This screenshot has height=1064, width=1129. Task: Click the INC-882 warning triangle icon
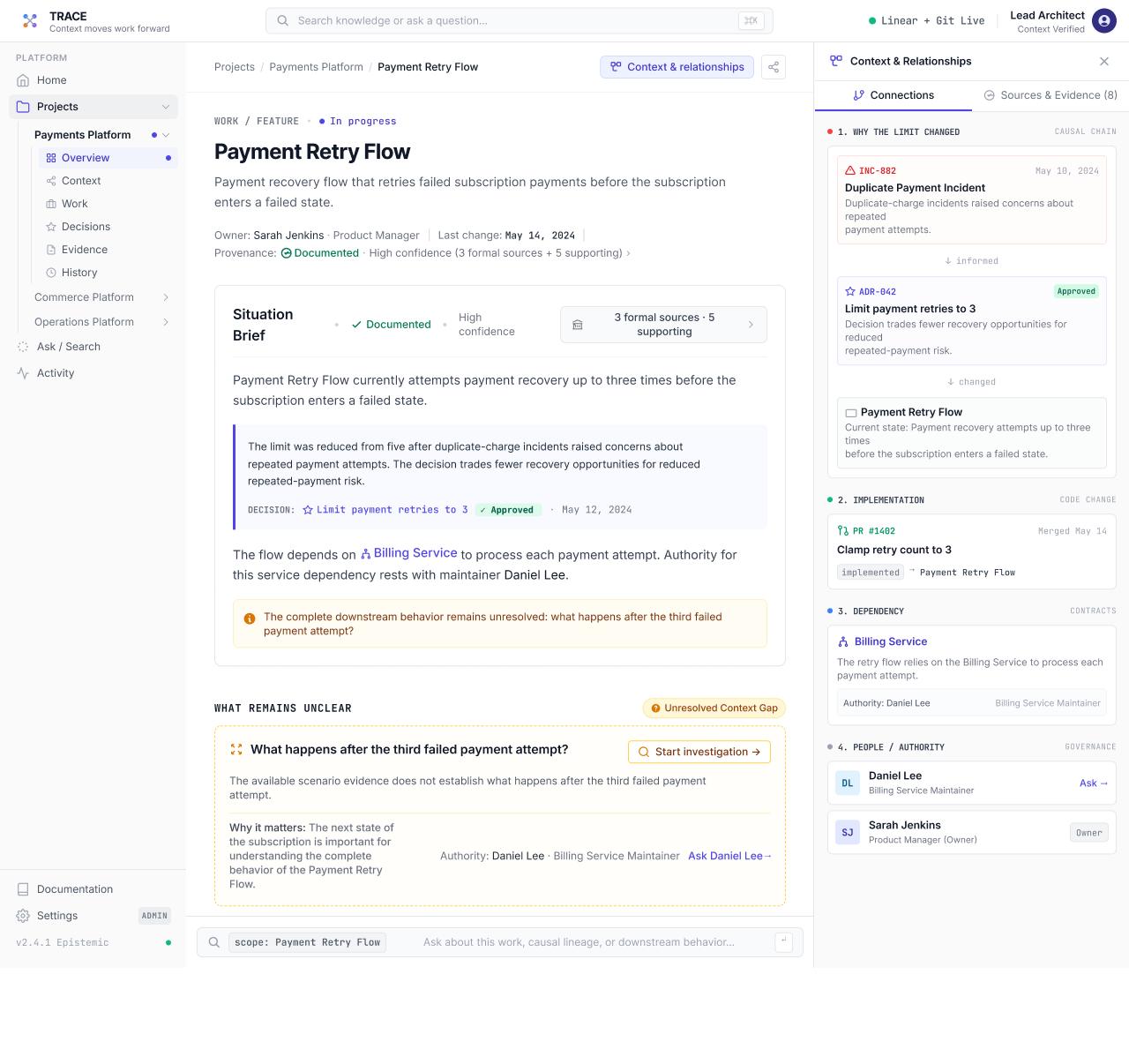[x=850, y=170]
